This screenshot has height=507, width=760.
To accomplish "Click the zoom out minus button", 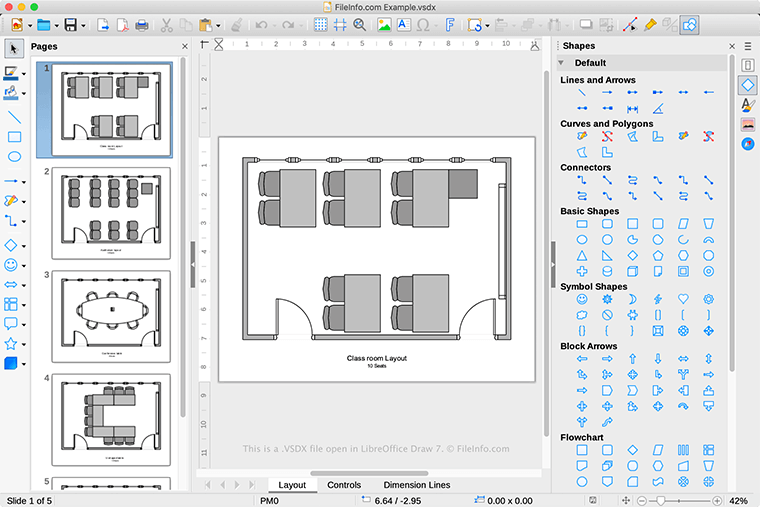I will (x=642, y=501).
